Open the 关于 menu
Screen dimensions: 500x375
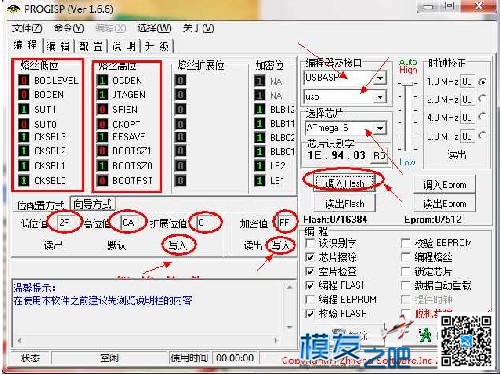click(198, 28)
